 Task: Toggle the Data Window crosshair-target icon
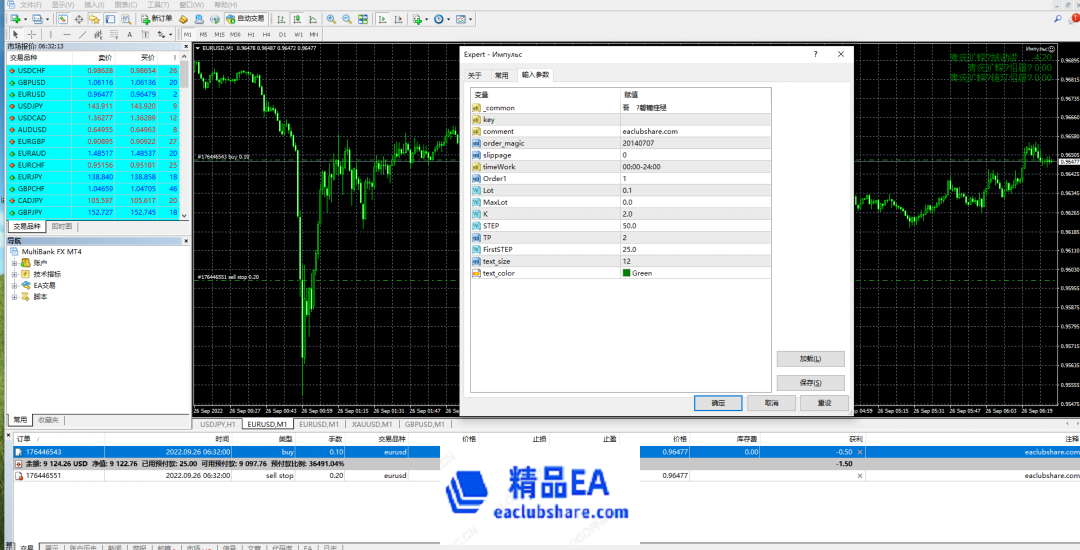79,19
